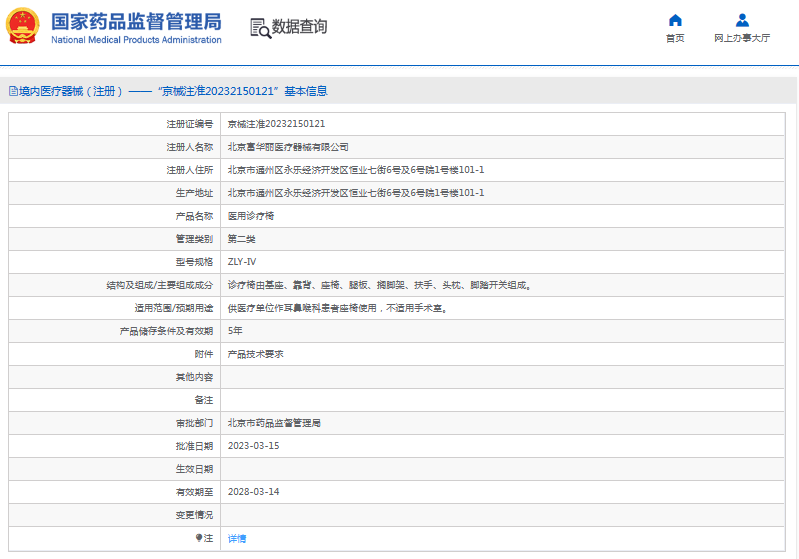
Task: Click the 产品技术要求 attachment value
Action: [x=256, y=354]
